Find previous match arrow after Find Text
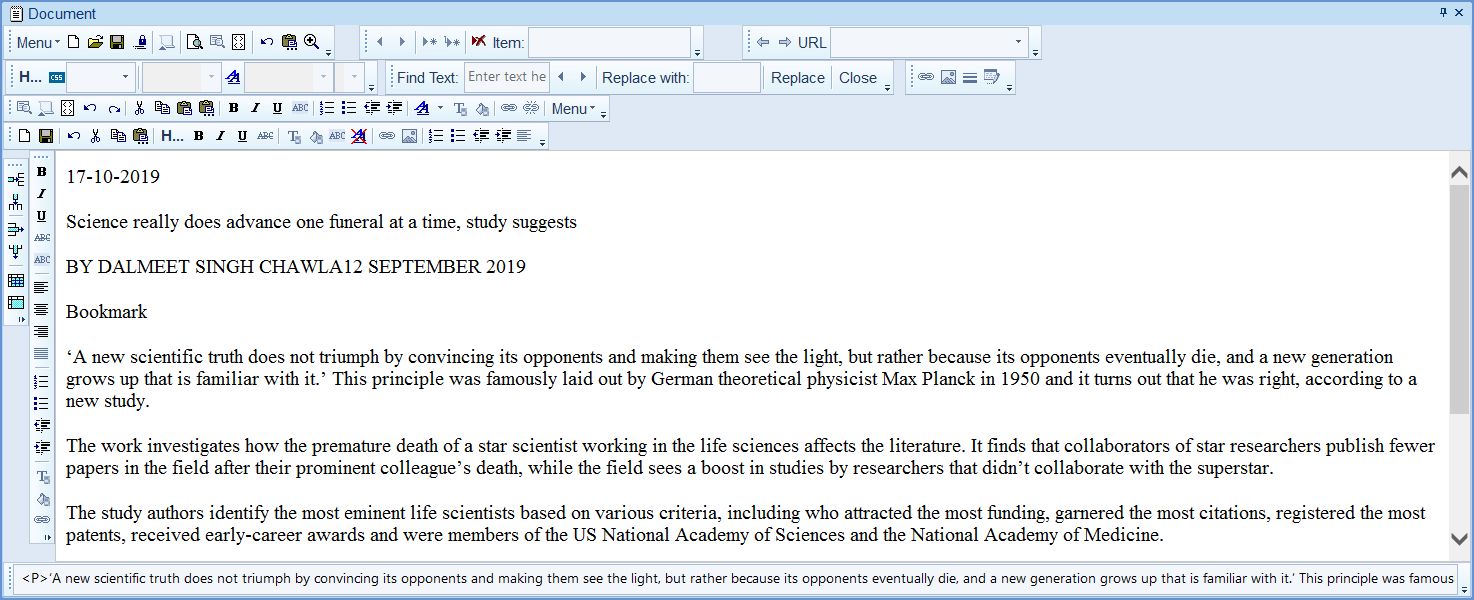 click(x=561, y=77)
